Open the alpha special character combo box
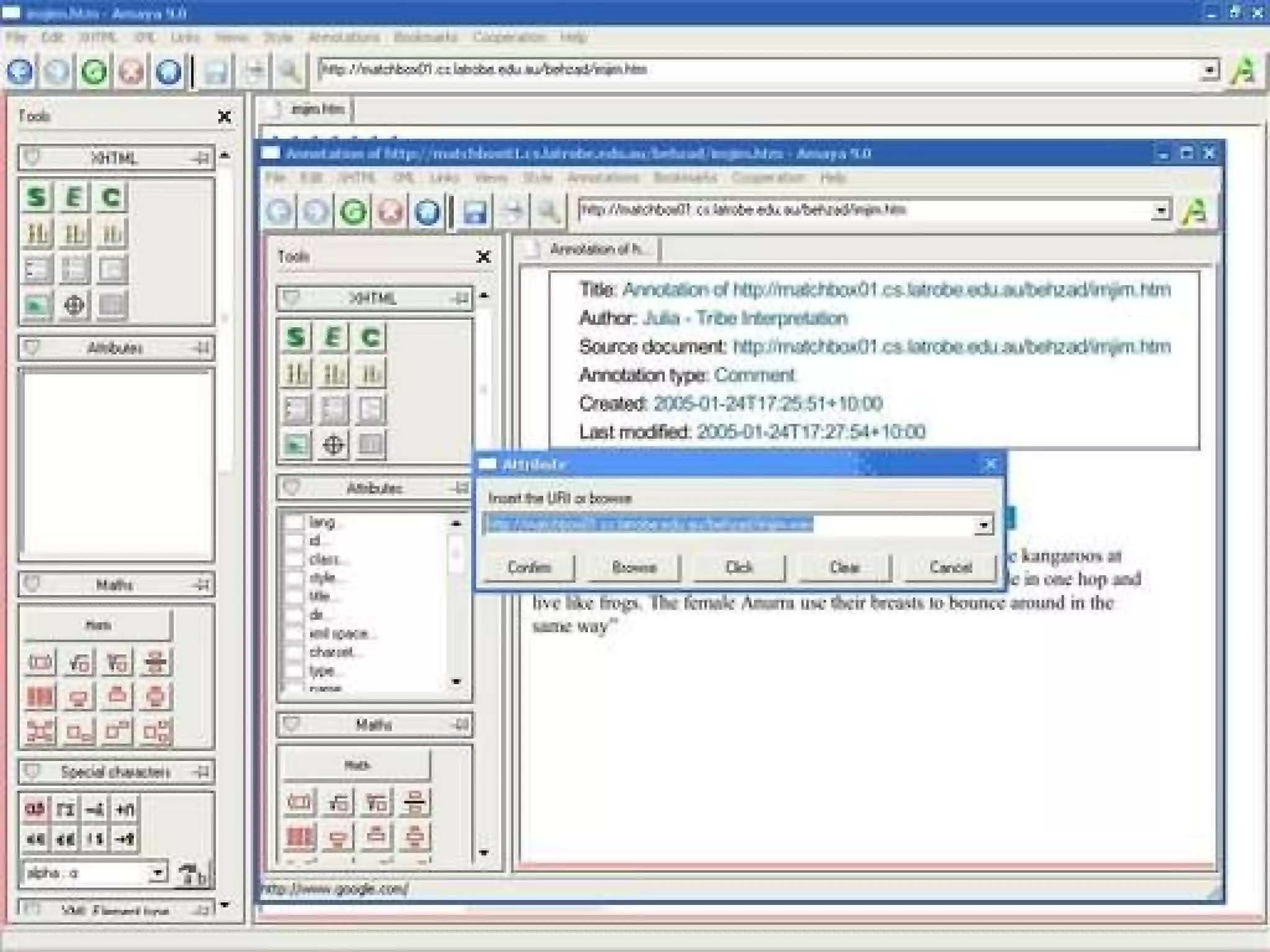The width and height of the screenshot is (1270, 952). [158, 873]
